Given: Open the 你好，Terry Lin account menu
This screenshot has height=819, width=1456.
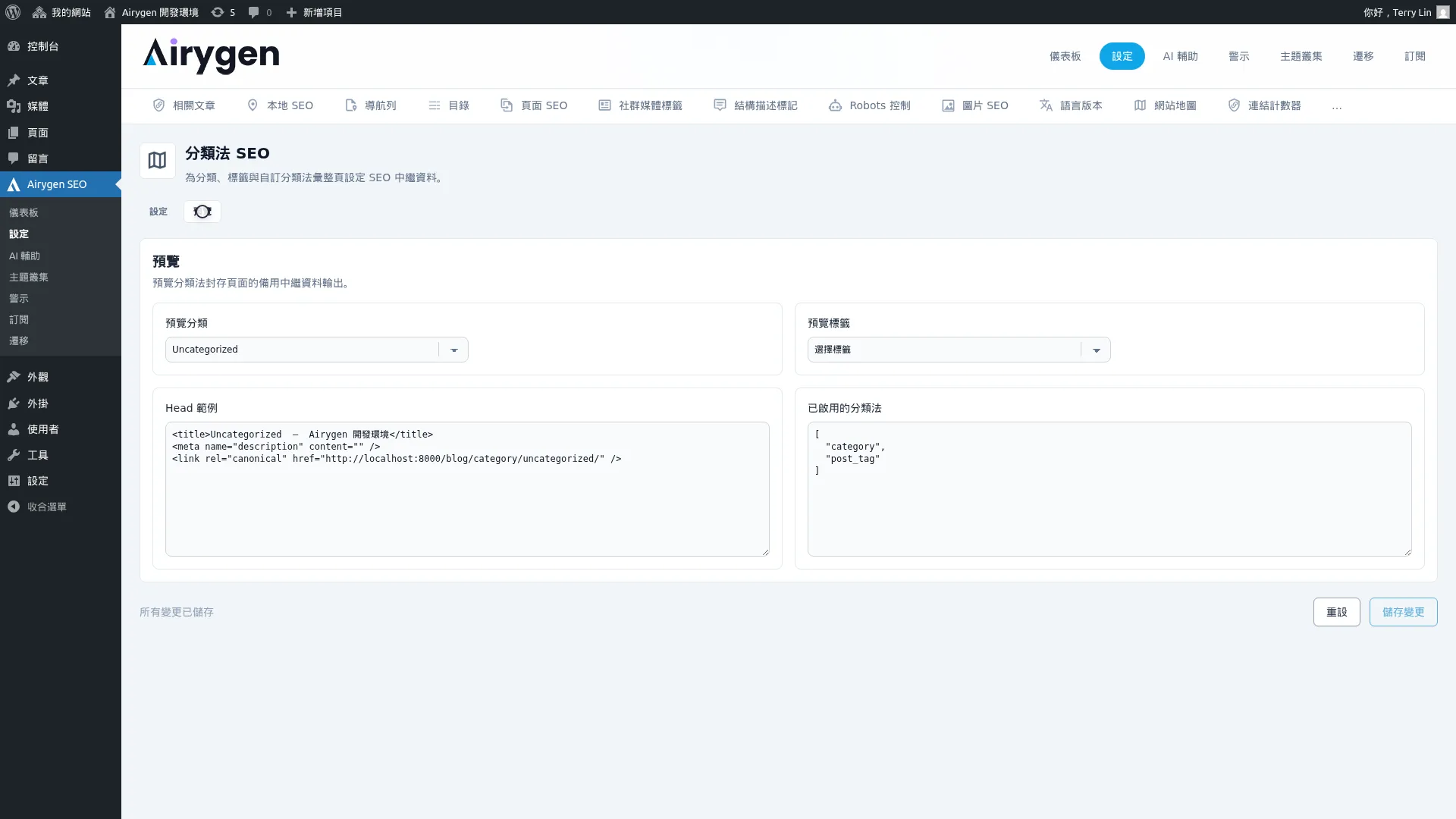Looking at the screenshot, I should pos(1406,12).
